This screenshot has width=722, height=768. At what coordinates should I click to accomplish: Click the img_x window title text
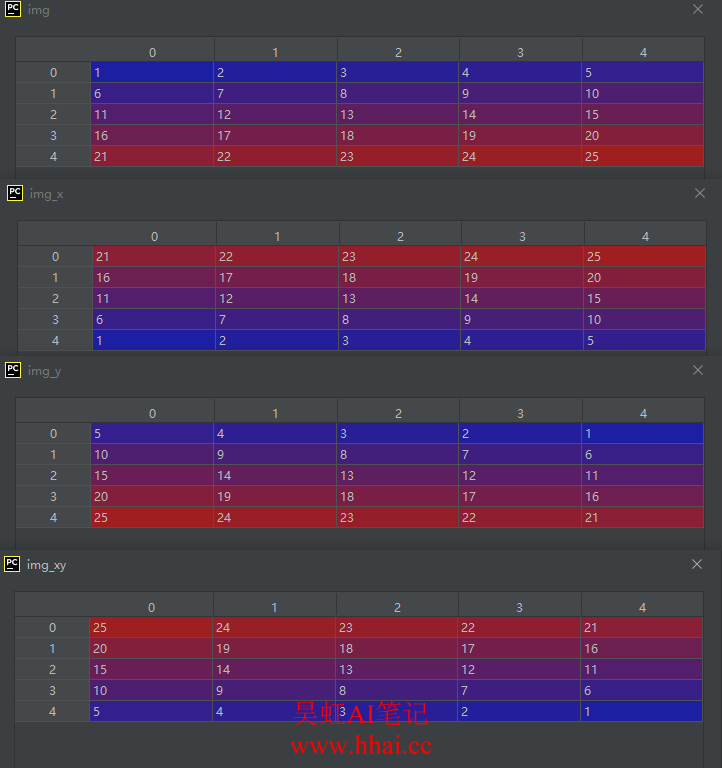pyautogui.click(x=46, y=194)
